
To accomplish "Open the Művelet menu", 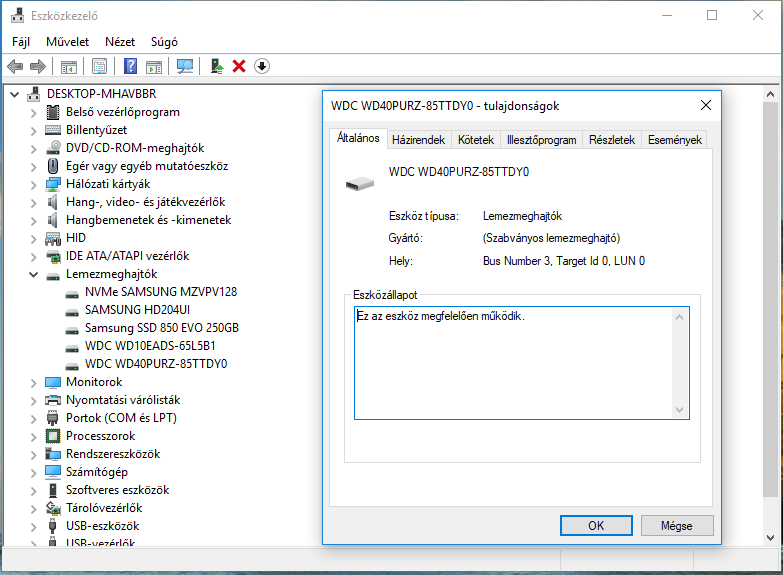I will click(67, 42).
